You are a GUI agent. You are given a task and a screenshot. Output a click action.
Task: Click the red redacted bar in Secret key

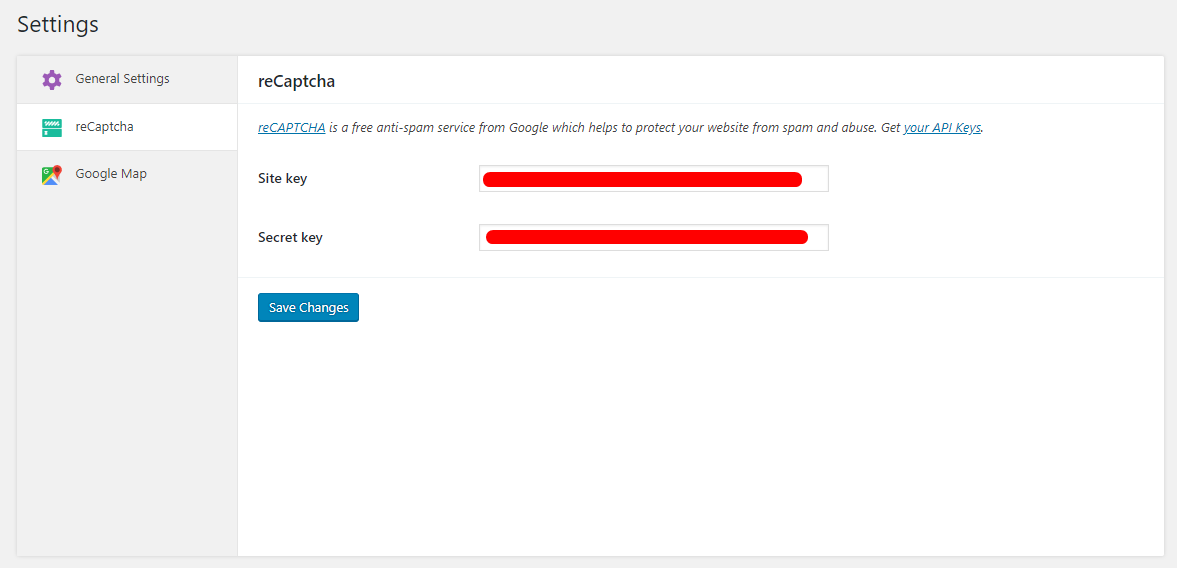click(646, 238)
